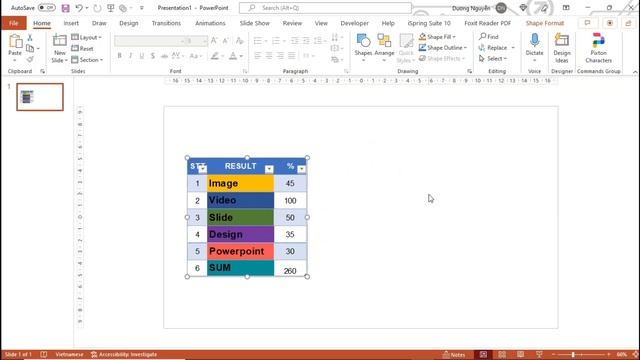Viewport: 640px width, 360px height.
Task: Decrease font size
Action: pos(225,40)
